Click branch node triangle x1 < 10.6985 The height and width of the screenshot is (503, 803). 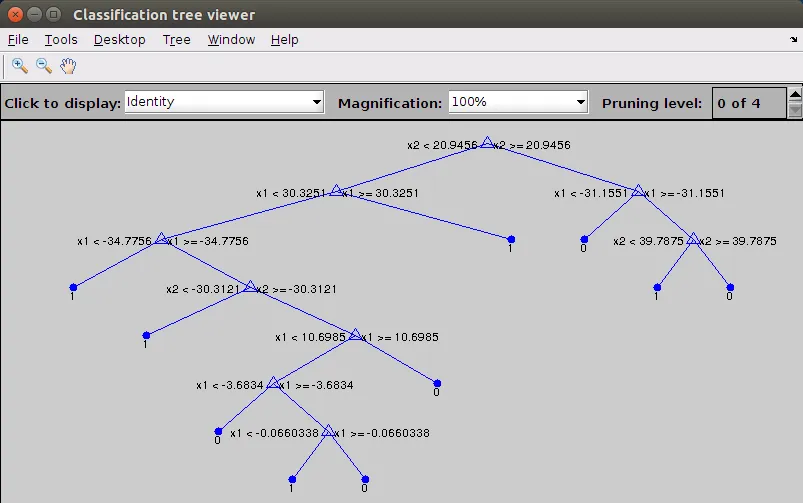coord(355,335)
